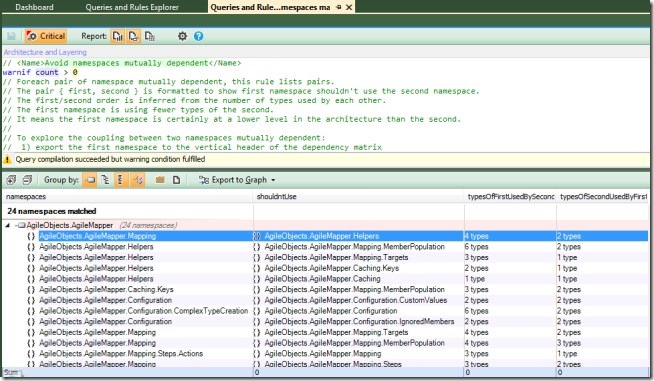Click '4 types' in the selected row
The width and height of the screenshot is (654, 381).
pyautogui.click(x=477, y=236)
